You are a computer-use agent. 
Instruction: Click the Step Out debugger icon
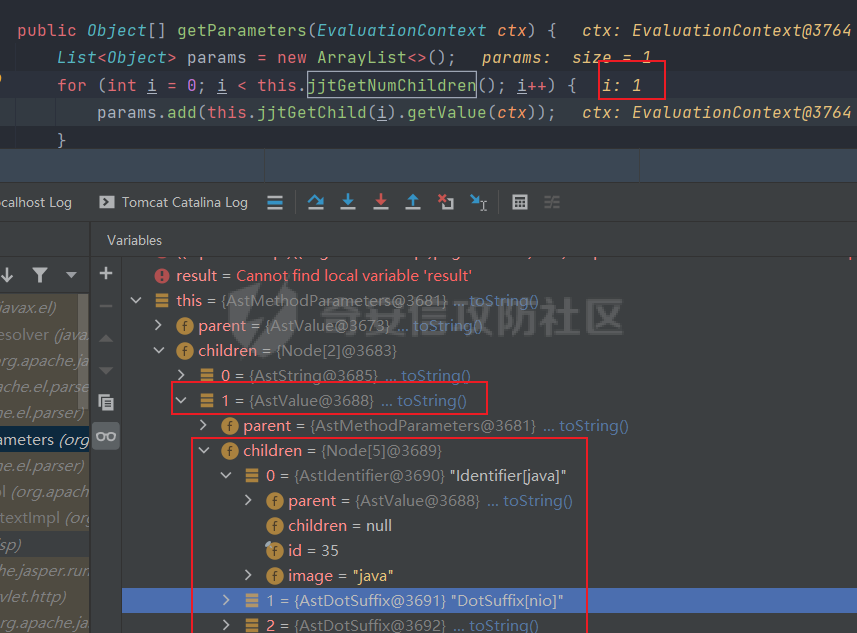click(412, 202)
